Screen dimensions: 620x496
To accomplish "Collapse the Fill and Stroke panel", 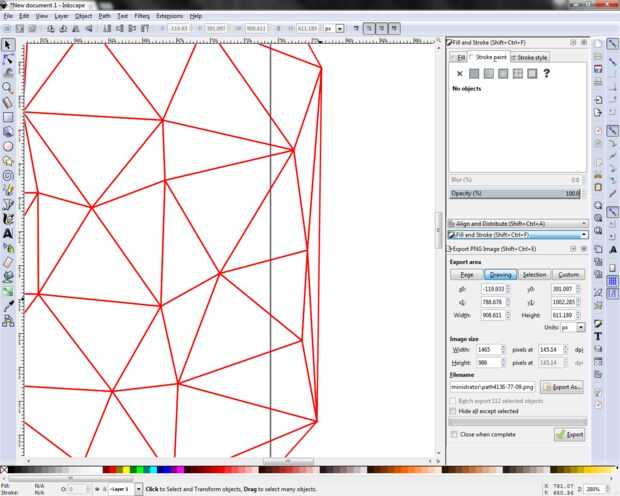I will pos(573,42).
